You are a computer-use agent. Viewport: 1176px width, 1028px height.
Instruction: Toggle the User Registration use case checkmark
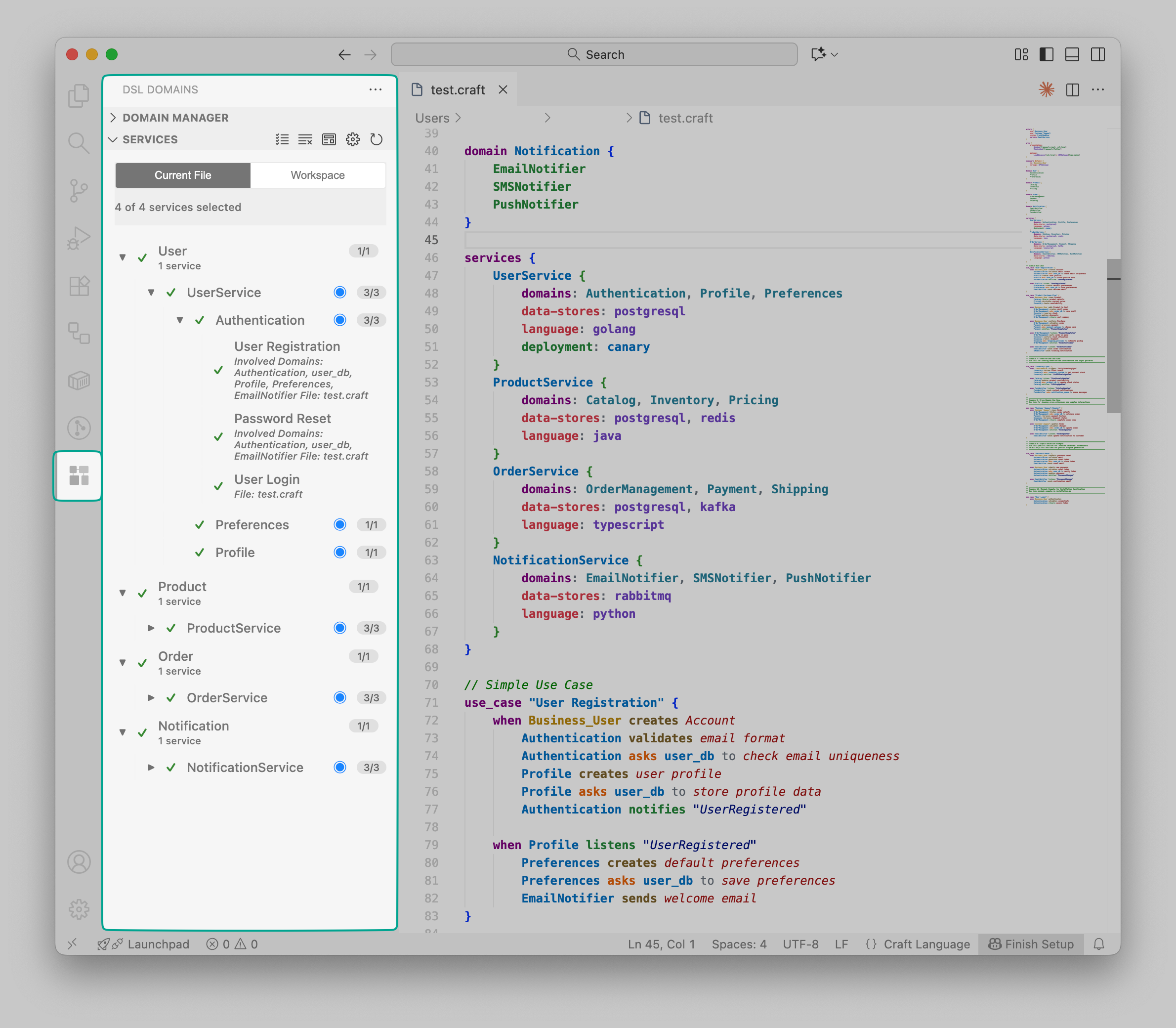[218, 370]
